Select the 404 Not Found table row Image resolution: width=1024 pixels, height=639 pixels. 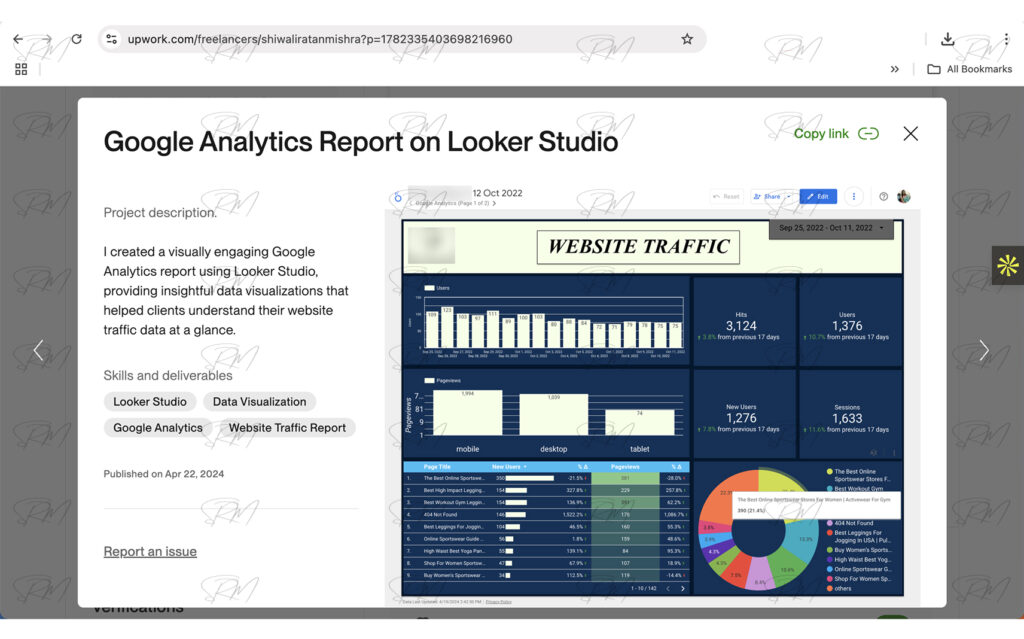(546, 515)
